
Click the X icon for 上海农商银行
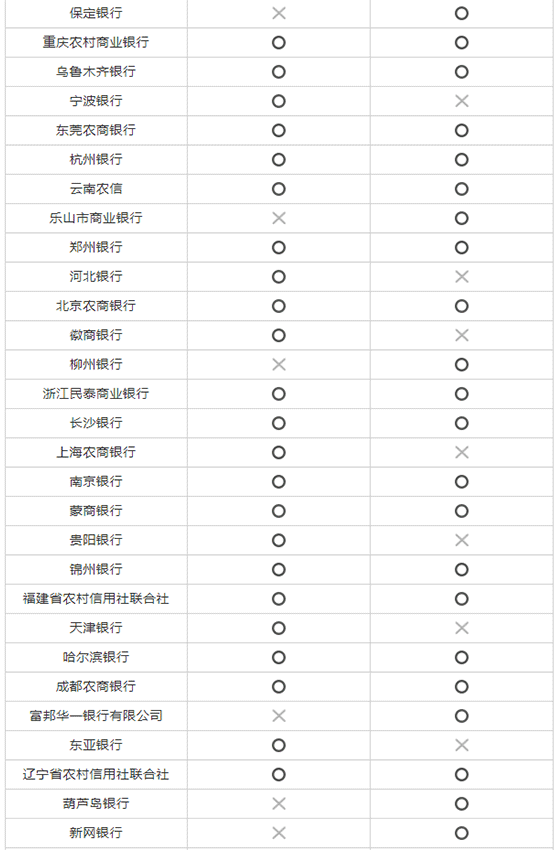pos(462,452)
